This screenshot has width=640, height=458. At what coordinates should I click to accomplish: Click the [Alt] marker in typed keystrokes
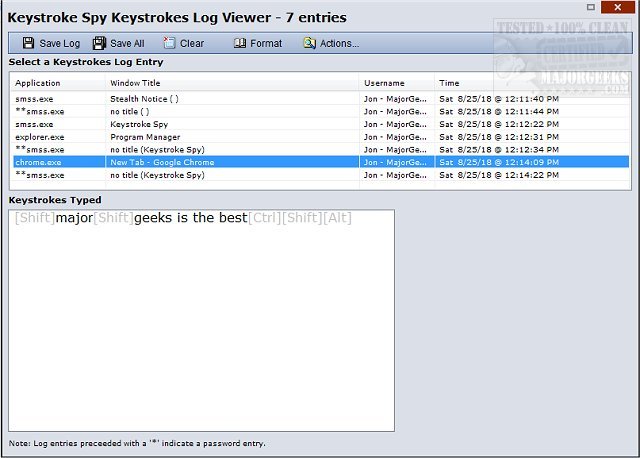[x=337, y=218]
